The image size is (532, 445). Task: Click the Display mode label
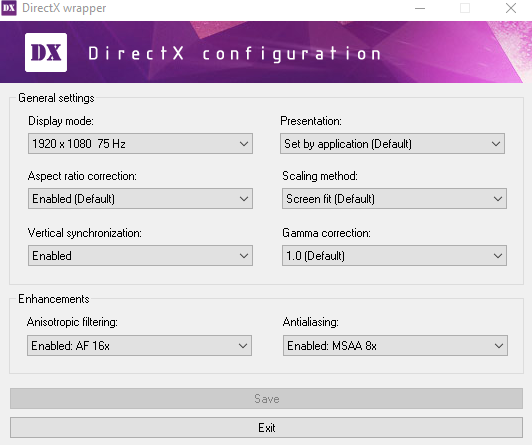click(x=61, y=121)
